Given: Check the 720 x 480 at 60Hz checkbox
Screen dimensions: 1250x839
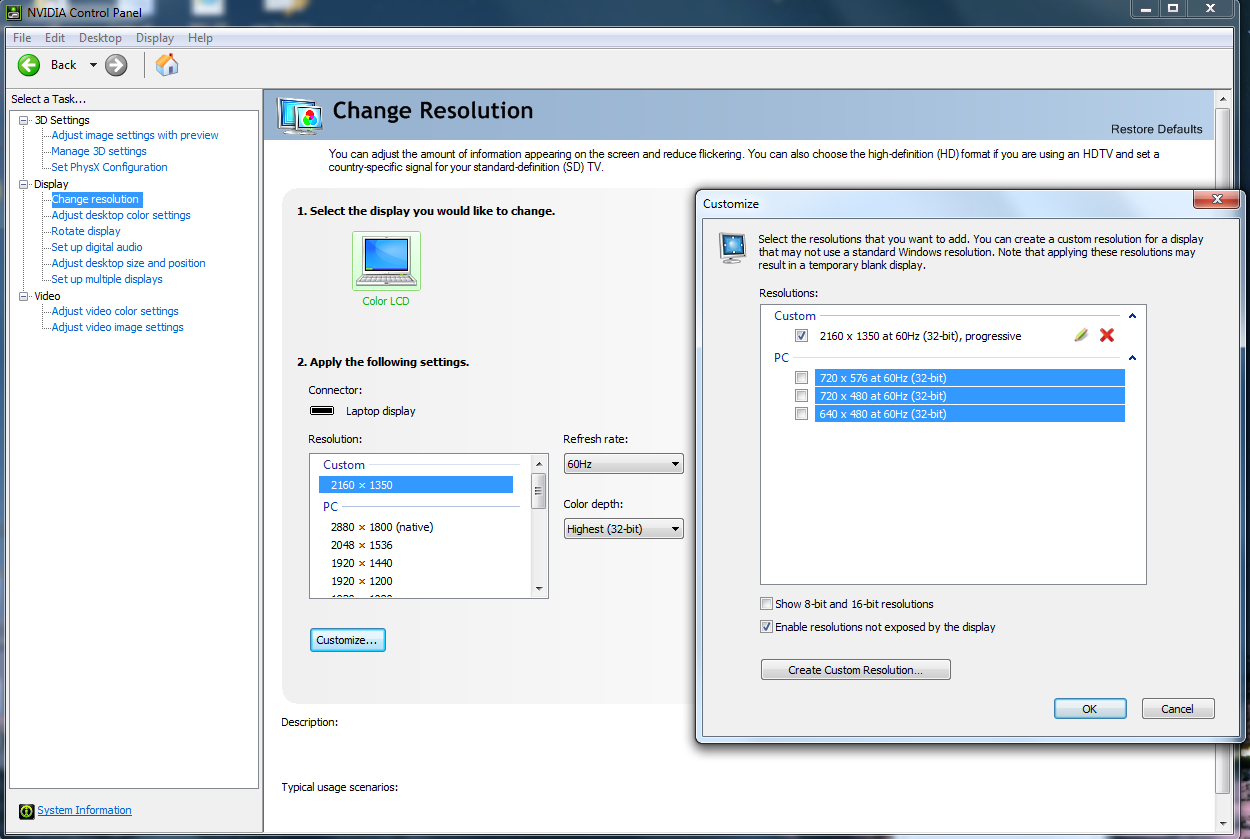Looking at the screenshot, I should click(x=802, y=396).
